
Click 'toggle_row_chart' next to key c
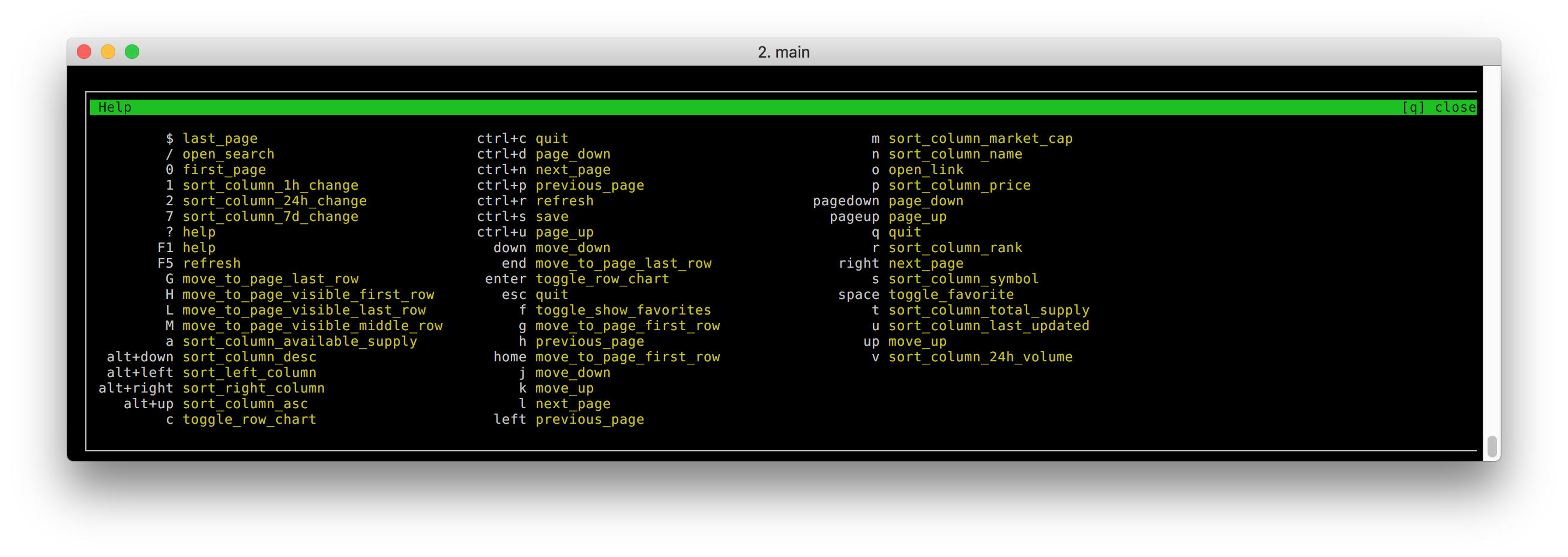click(x=250, y=420)
